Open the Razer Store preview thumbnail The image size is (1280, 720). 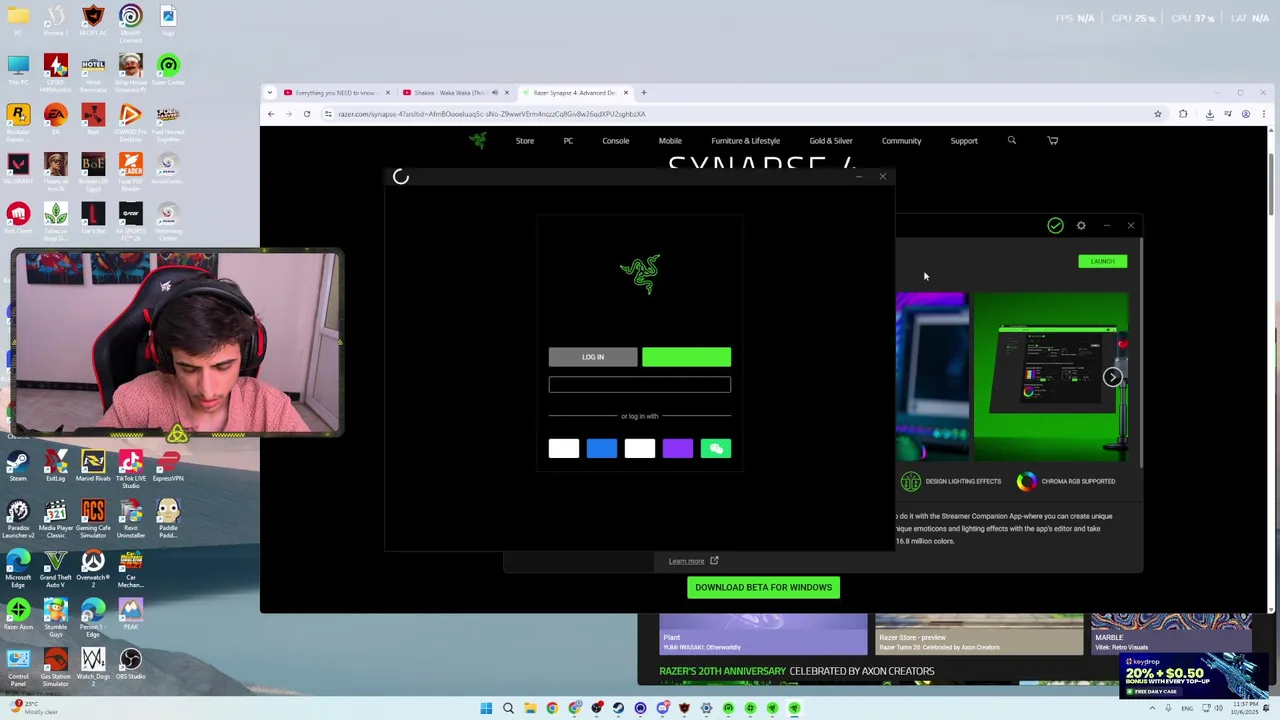(x=979, y=634)
